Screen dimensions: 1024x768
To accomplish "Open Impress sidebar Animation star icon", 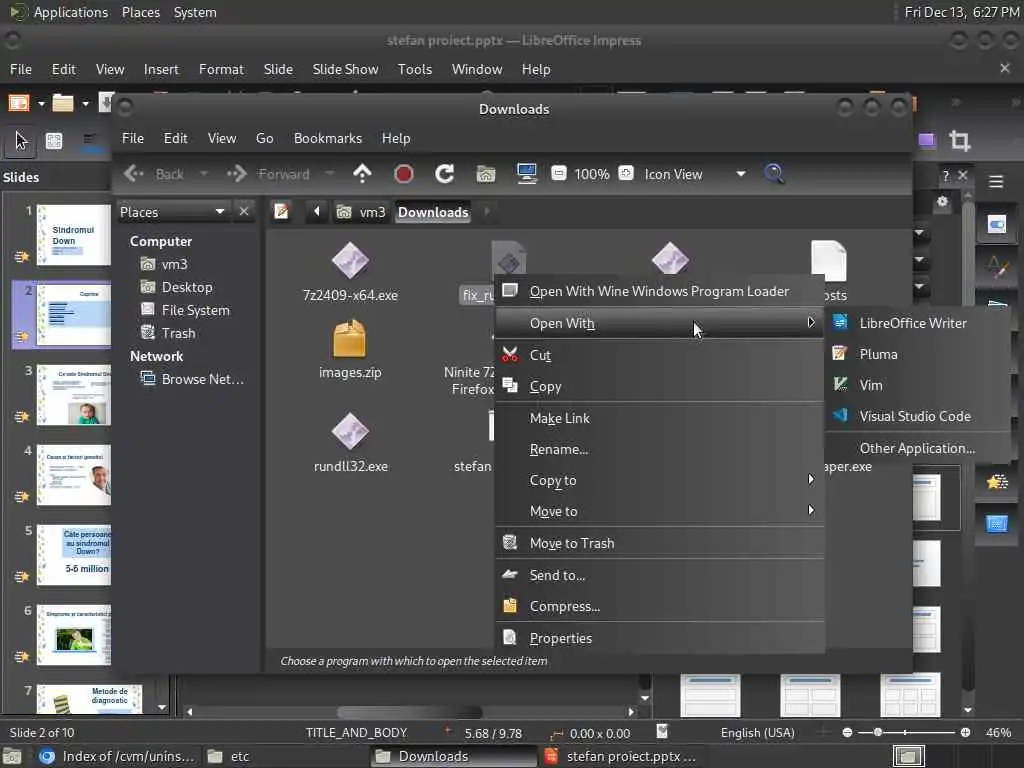I will click(x=997, y=482).
